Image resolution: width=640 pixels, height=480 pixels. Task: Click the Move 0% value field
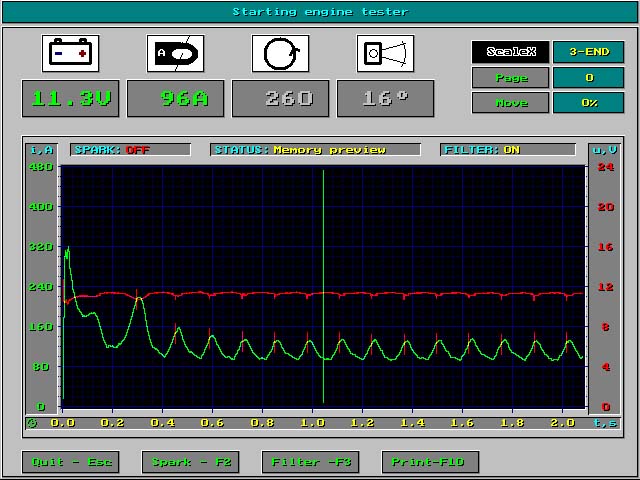(x=589, y=103)
